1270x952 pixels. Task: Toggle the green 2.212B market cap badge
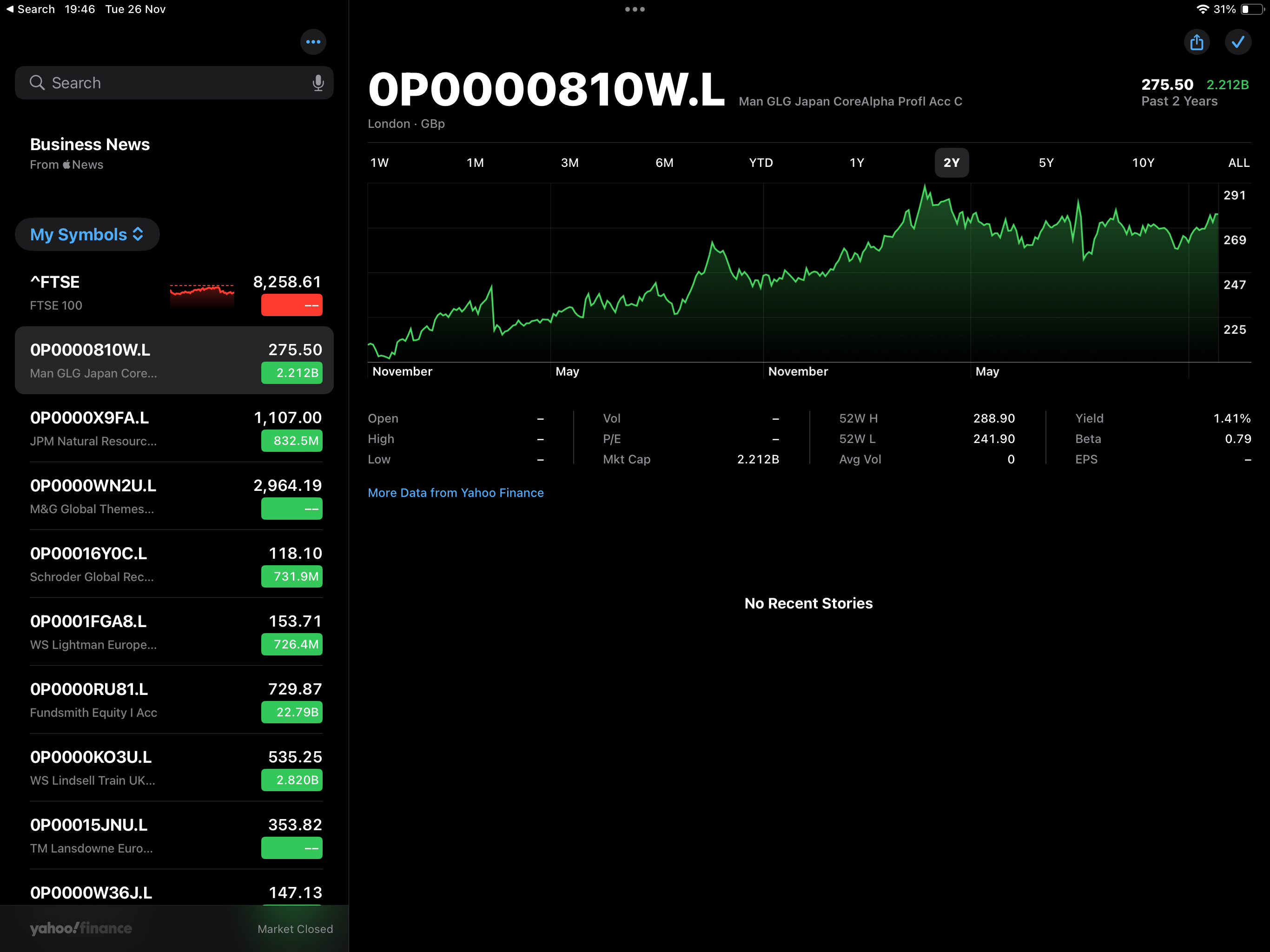click(x=291, y=373)
